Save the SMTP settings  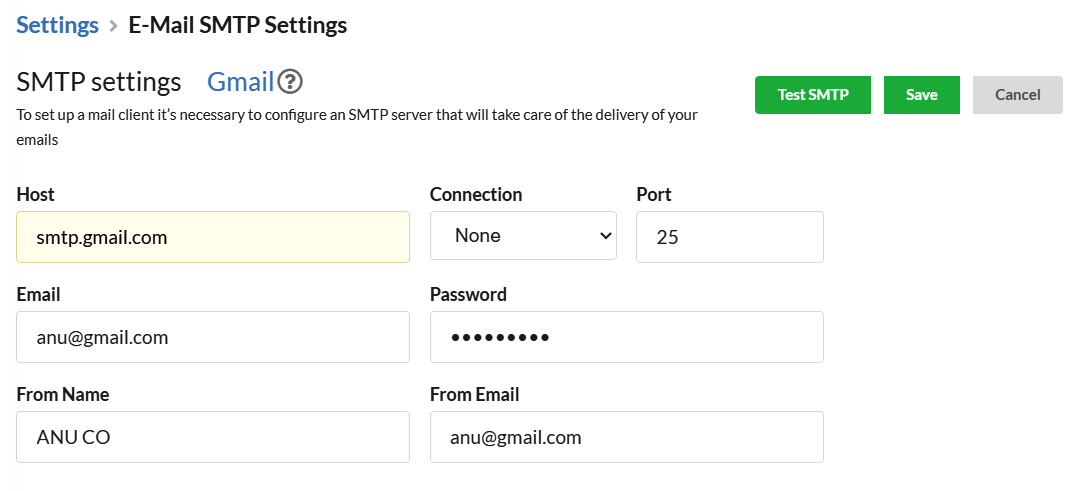pyautogui.click(x=922, y=95)
